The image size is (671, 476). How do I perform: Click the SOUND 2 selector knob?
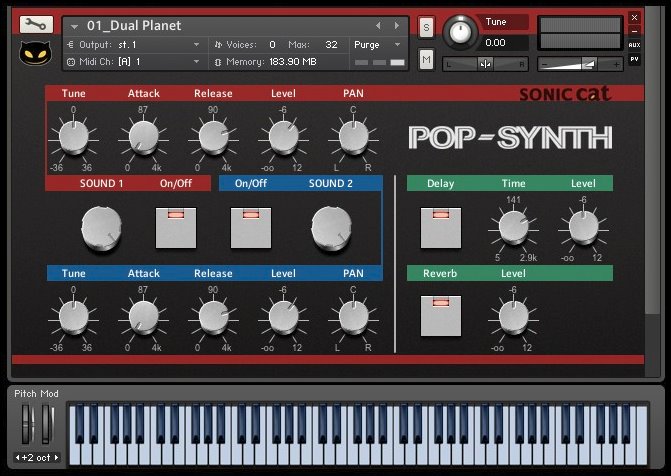click(x=332, y=227)
